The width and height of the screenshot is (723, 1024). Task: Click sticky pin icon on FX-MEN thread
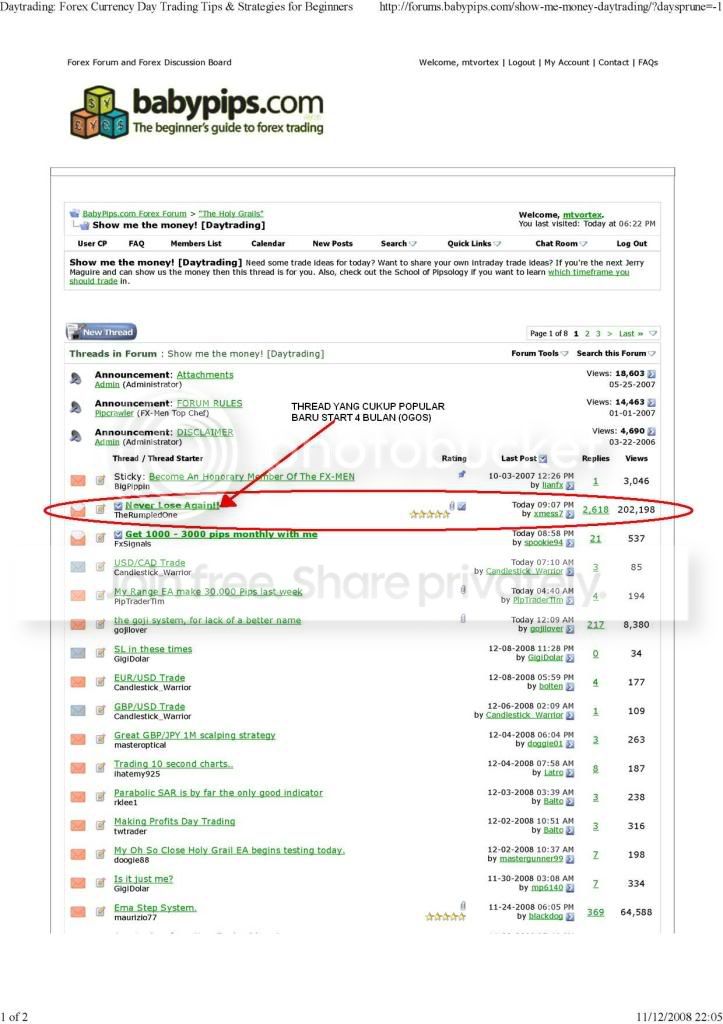point(462,475)
